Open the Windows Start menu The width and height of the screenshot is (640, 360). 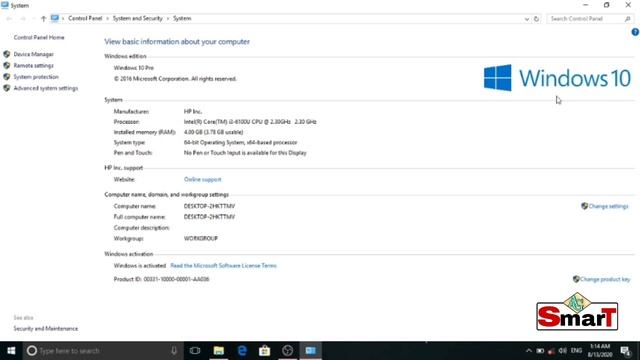click(x=11, y=351)
